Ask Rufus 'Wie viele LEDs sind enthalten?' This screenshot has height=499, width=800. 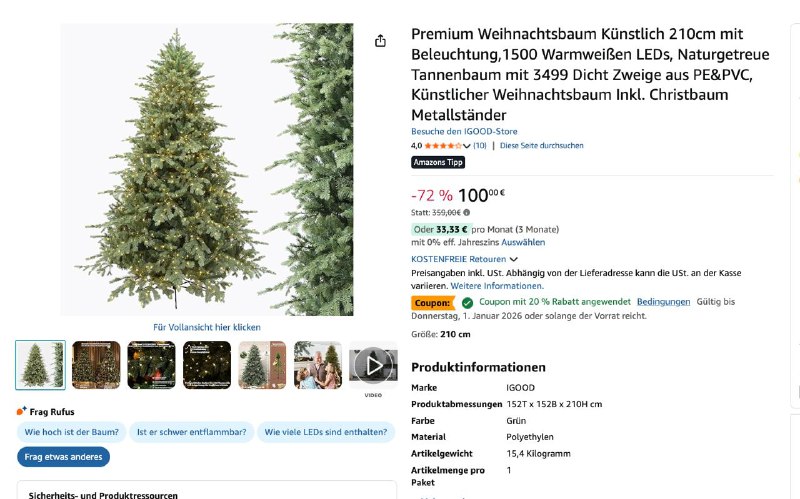point(326,432)
